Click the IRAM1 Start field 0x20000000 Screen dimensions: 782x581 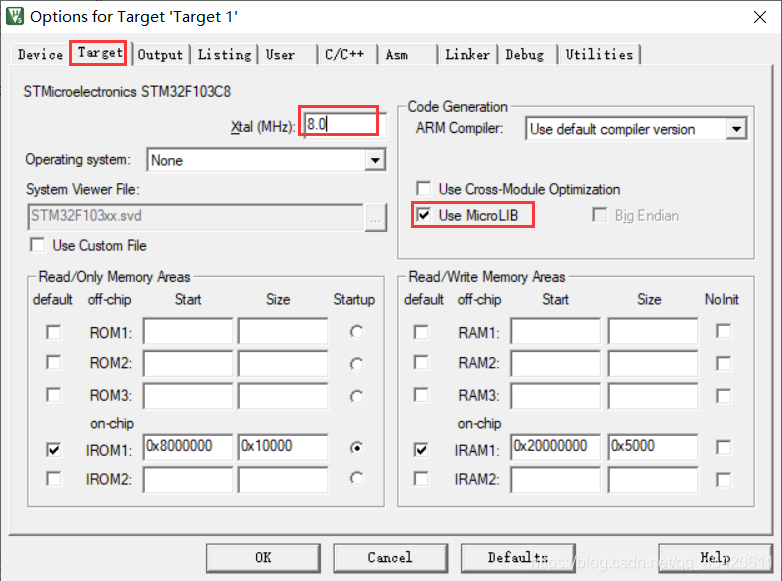[556, 447]
